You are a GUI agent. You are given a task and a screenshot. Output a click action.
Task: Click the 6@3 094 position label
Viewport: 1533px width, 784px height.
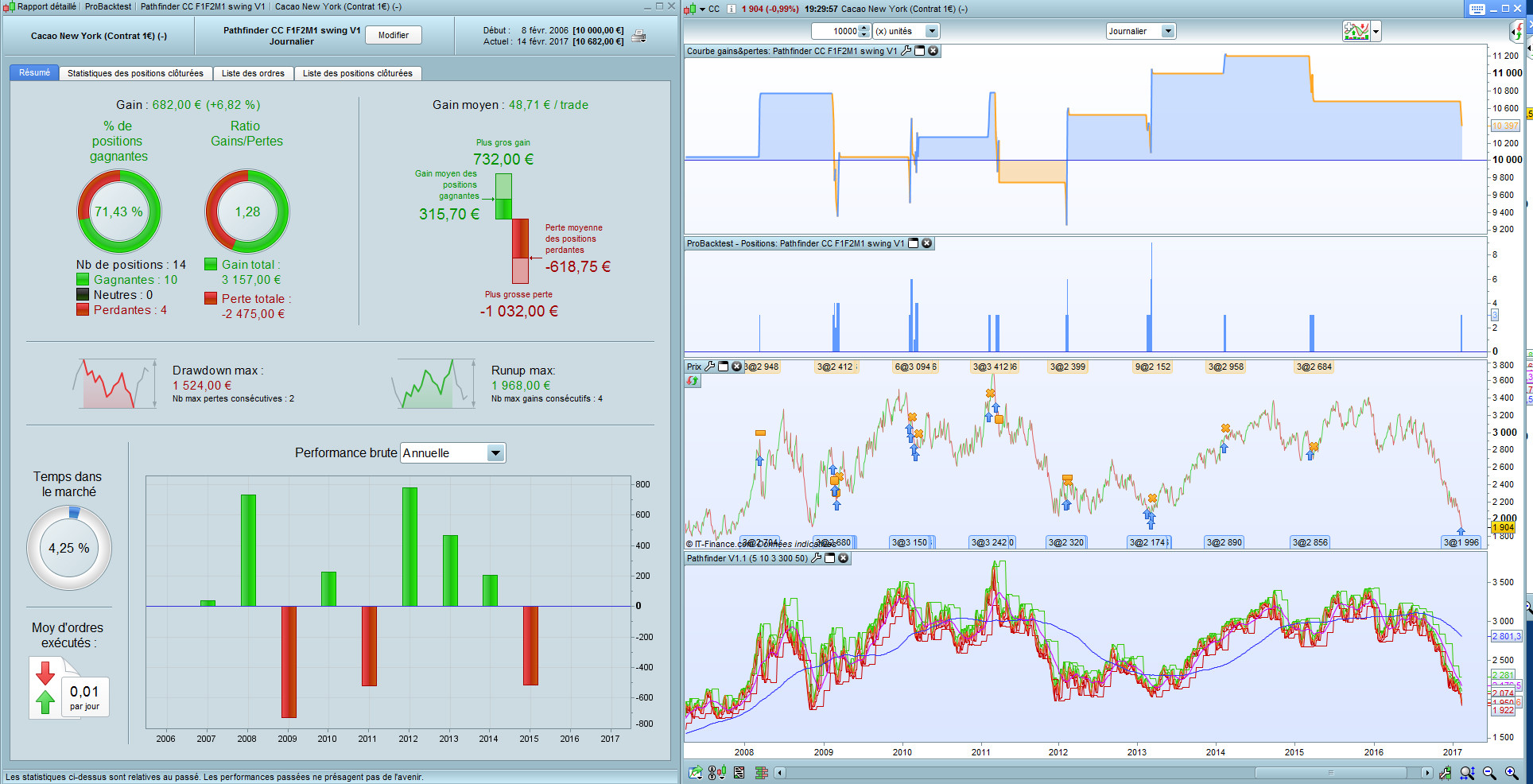tap(915, 367)
